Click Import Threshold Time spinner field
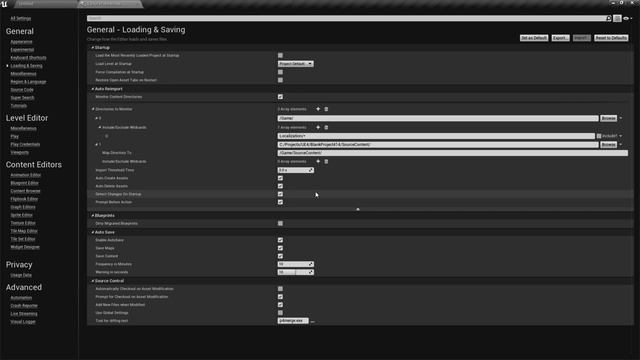This screenshot has height=360, width=640. pos(296,170)
